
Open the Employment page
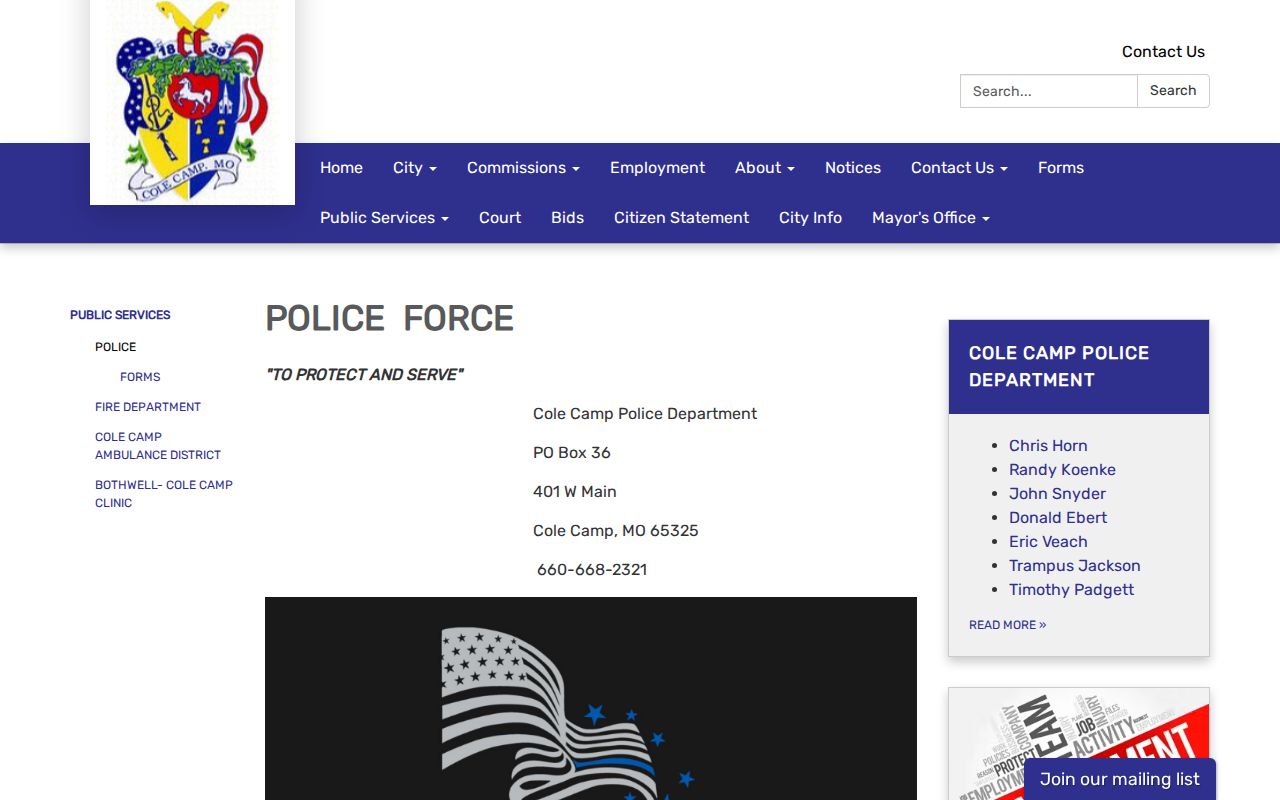[657, 168]
